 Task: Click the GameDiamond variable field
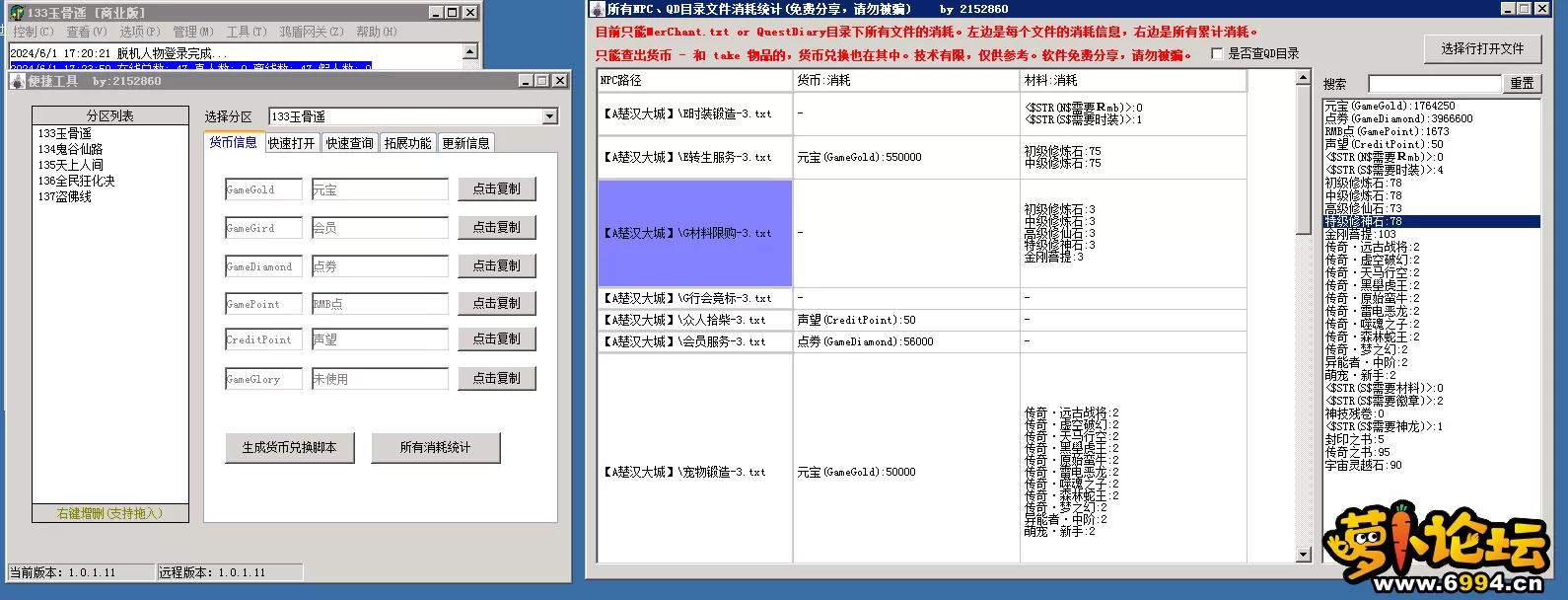pos(263,266)
